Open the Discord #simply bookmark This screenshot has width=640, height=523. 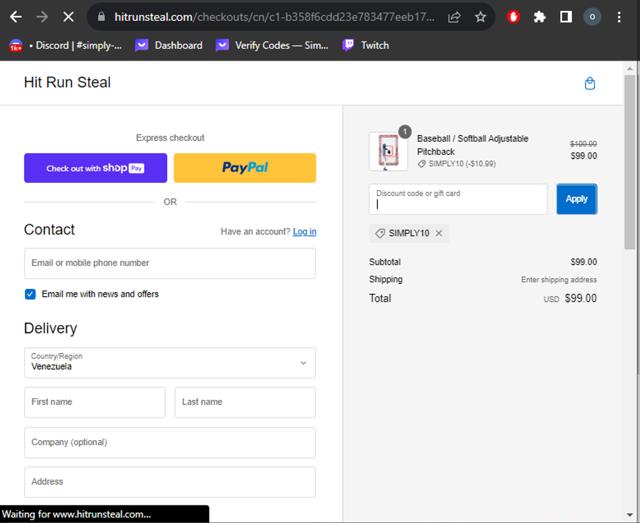[66, 45]
